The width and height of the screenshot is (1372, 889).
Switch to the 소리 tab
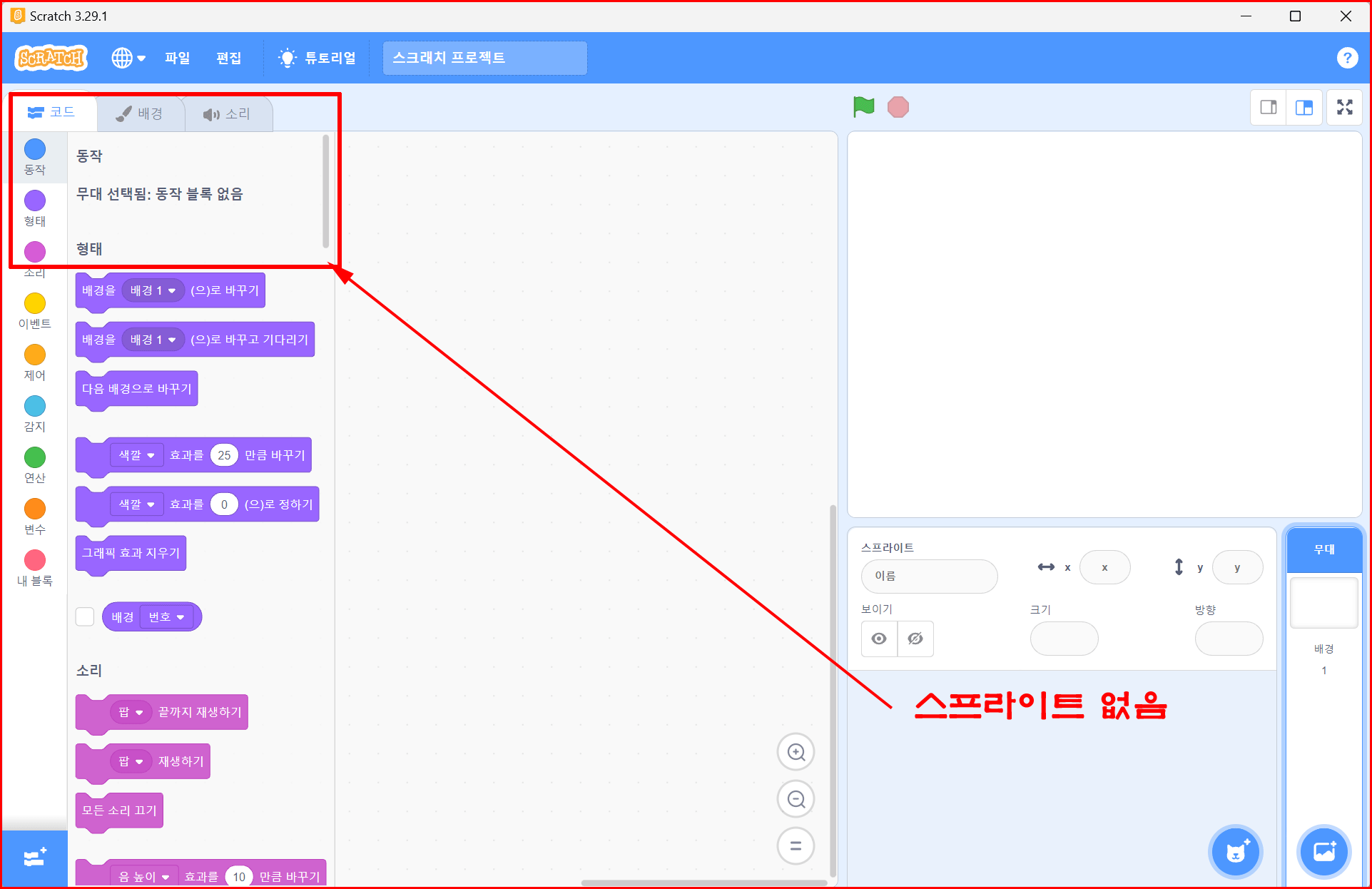[x=228, y=114]
